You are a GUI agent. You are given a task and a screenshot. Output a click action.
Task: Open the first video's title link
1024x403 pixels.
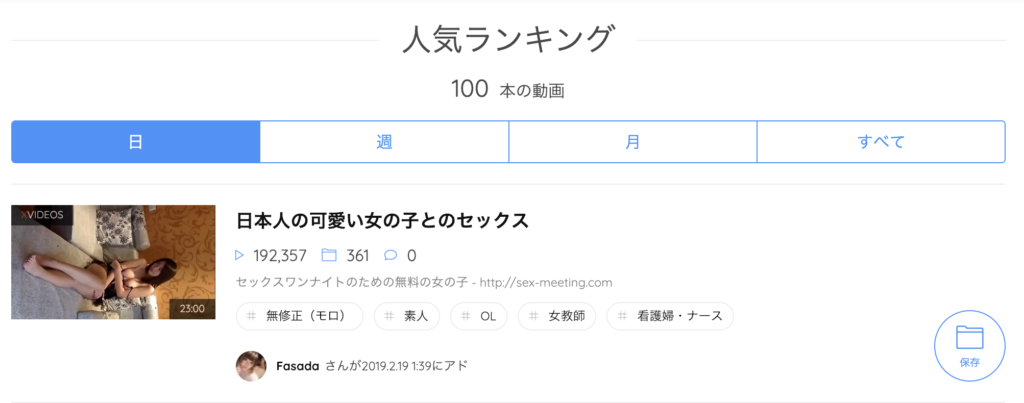[x=382, y=220]
